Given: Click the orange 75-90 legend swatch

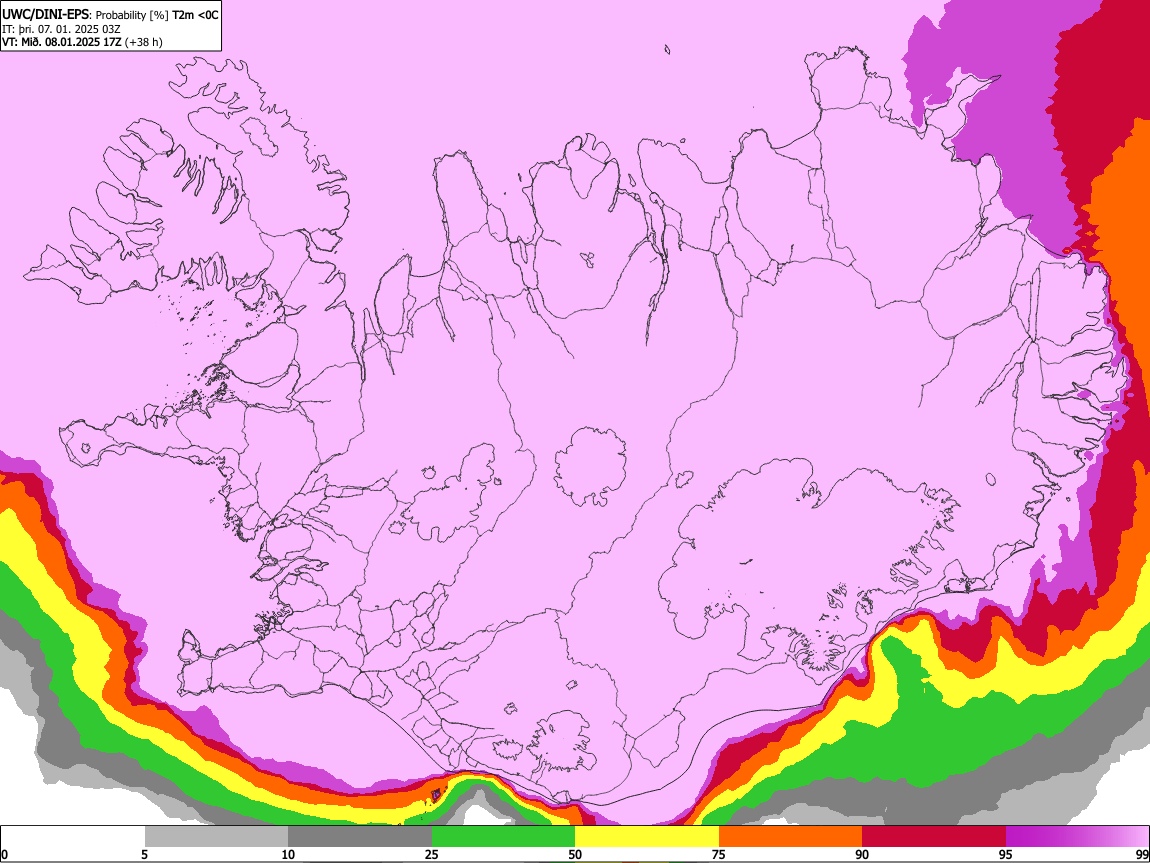Looking at the screenshot, I should coord(790,837).
